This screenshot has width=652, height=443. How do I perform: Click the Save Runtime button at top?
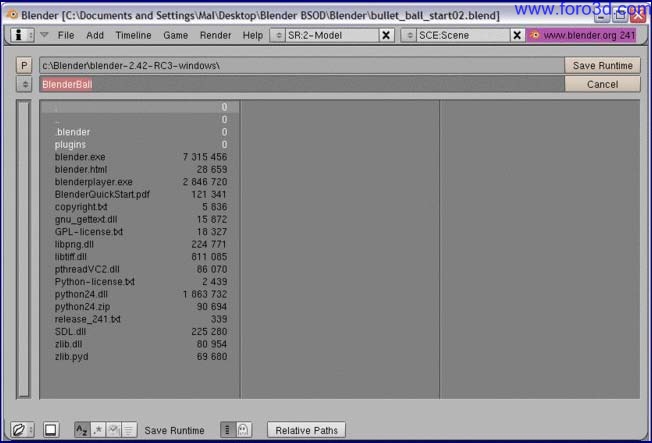(x=603, y=66)
